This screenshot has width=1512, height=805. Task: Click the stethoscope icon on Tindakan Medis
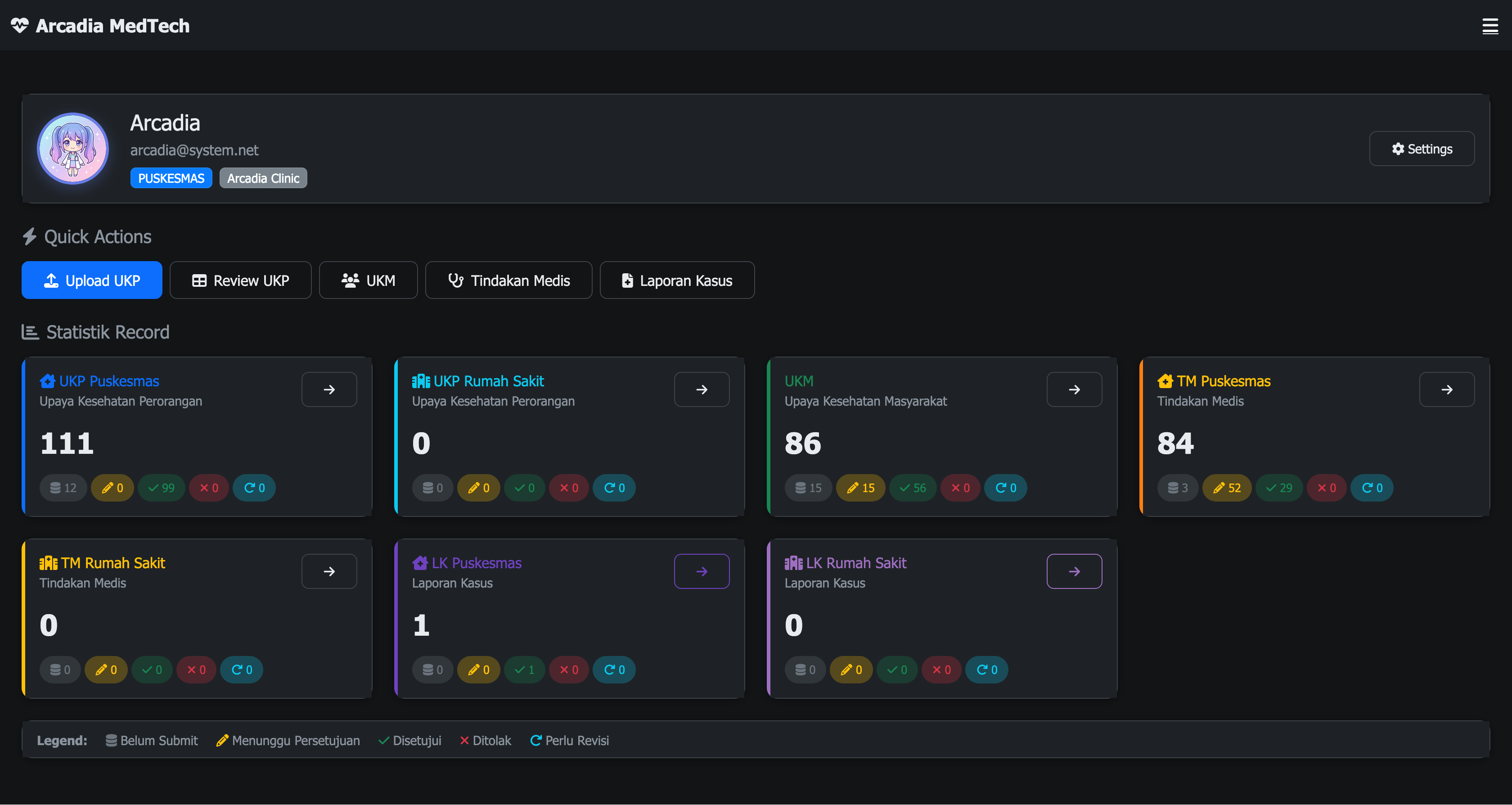[457, 280]
